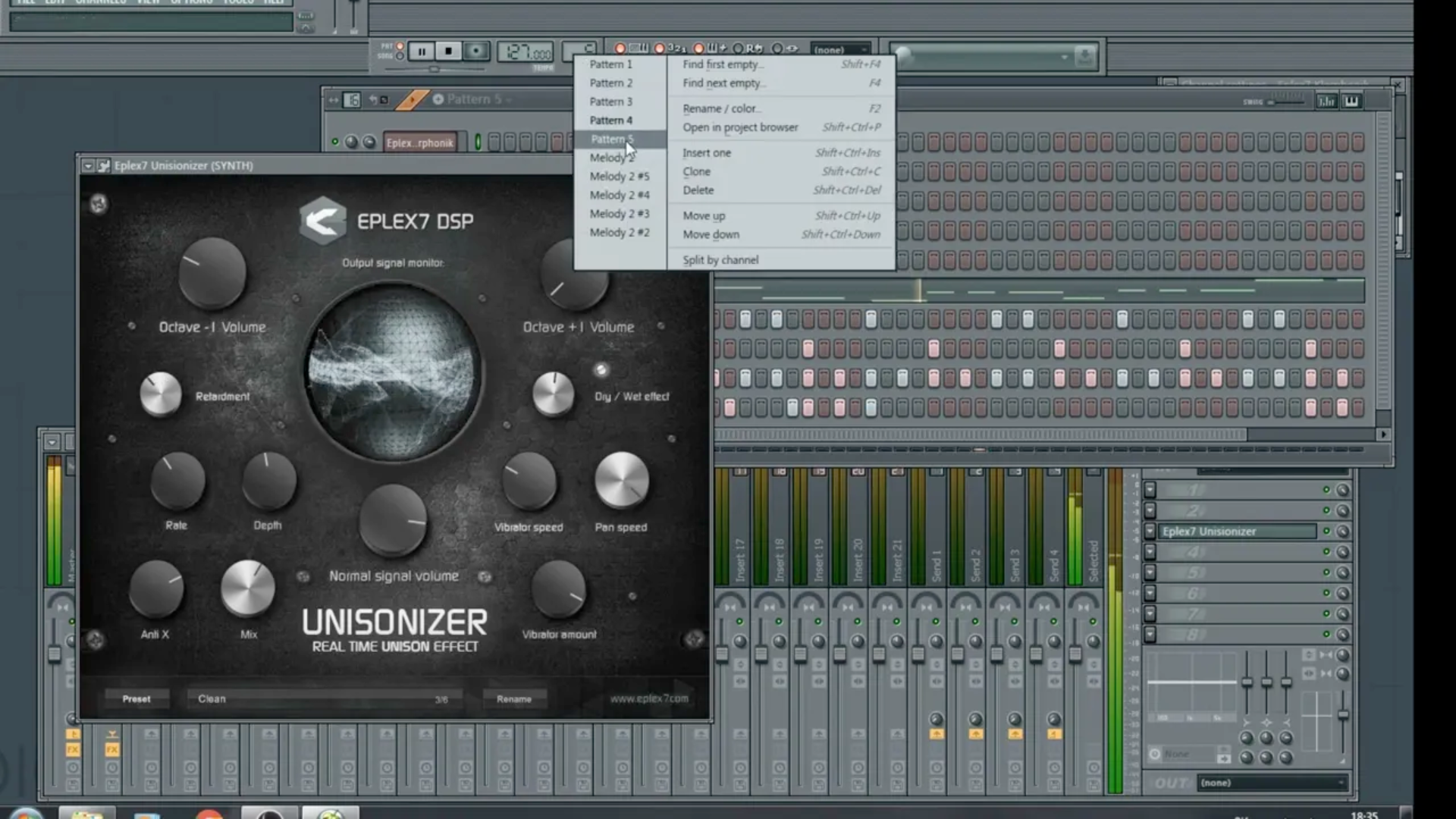Toggle the record button in transport
1456x819 pixels.
(476, 51)
